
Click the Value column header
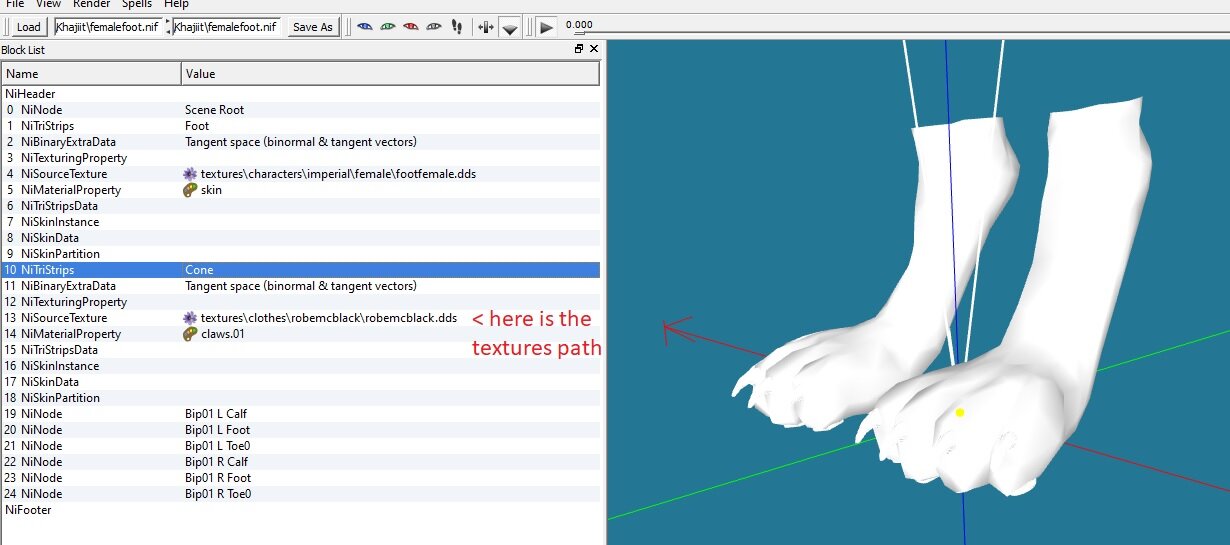(391, 73)
